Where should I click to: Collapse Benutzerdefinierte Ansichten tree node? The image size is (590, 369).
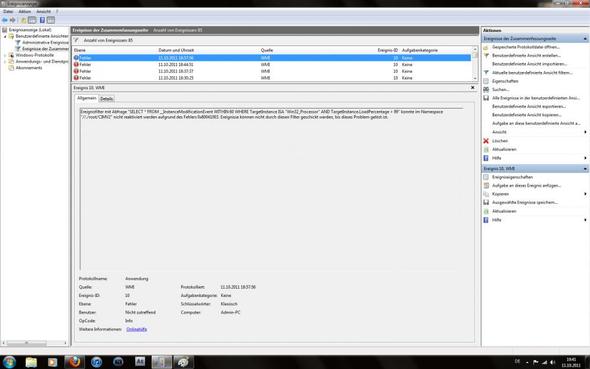click(x=5, y=36)
